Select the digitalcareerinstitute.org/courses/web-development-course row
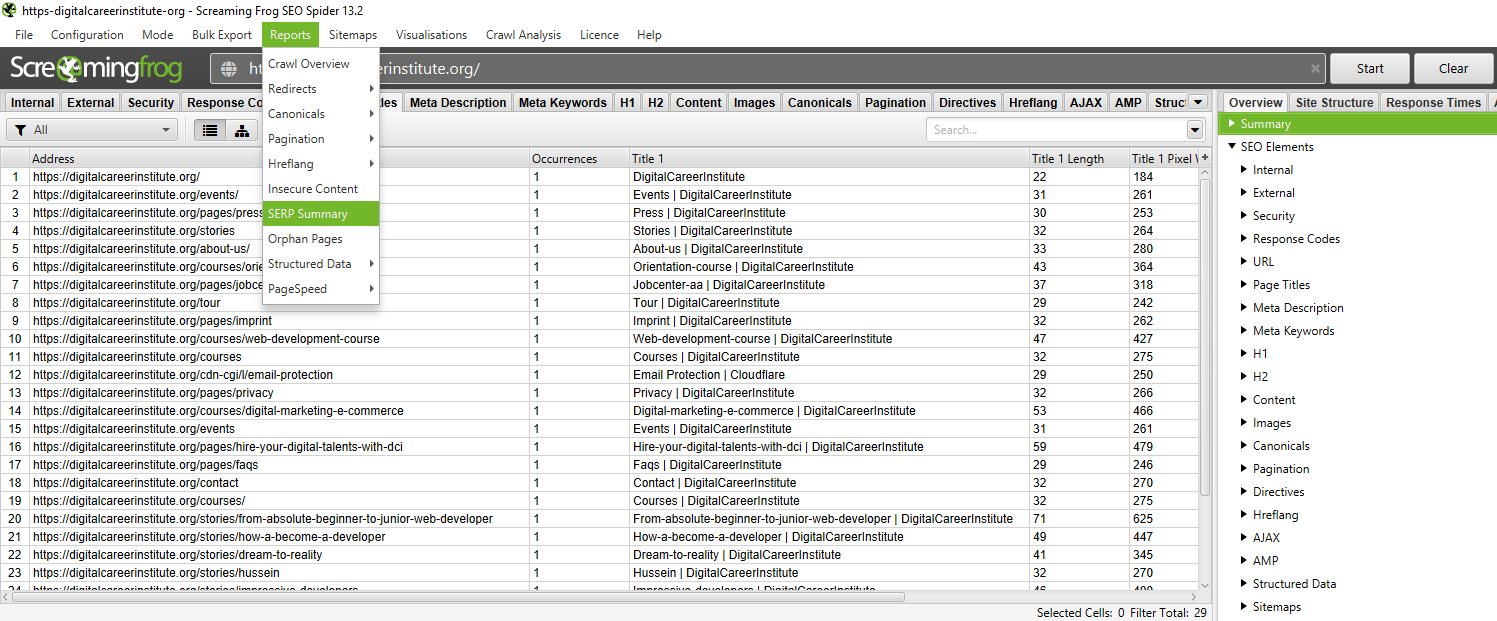 click(600, 339)
